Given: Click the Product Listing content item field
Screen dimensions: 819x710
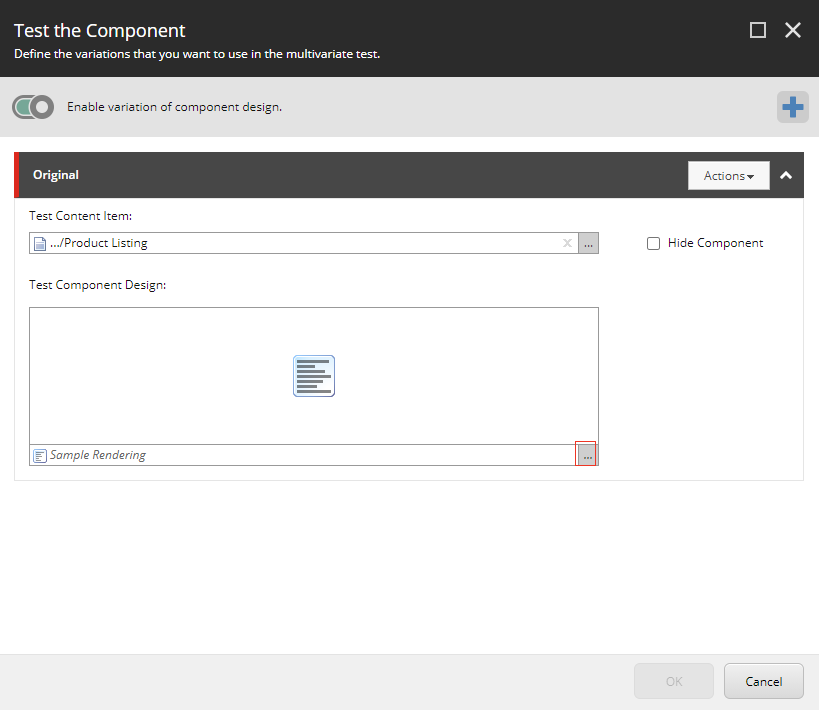Looking at the screenshot, I should click(303, 243).
